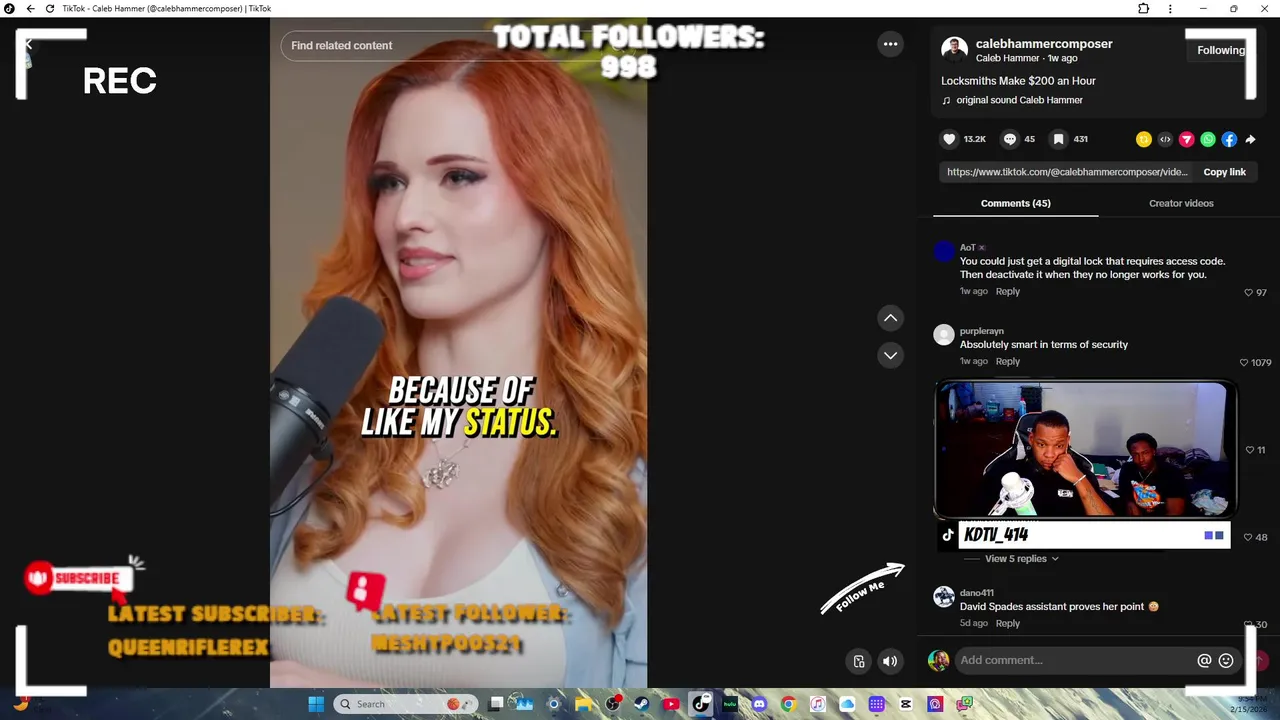Reply to AoT's digital lock comment

[1007, 291]
